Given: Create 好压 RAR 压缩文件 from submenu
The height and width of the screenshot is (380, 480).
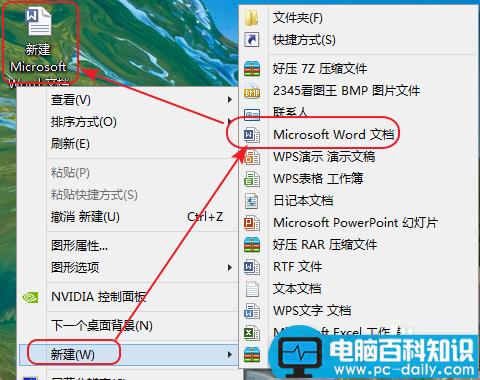Looking at the screenshot, I should click(325, 245).
